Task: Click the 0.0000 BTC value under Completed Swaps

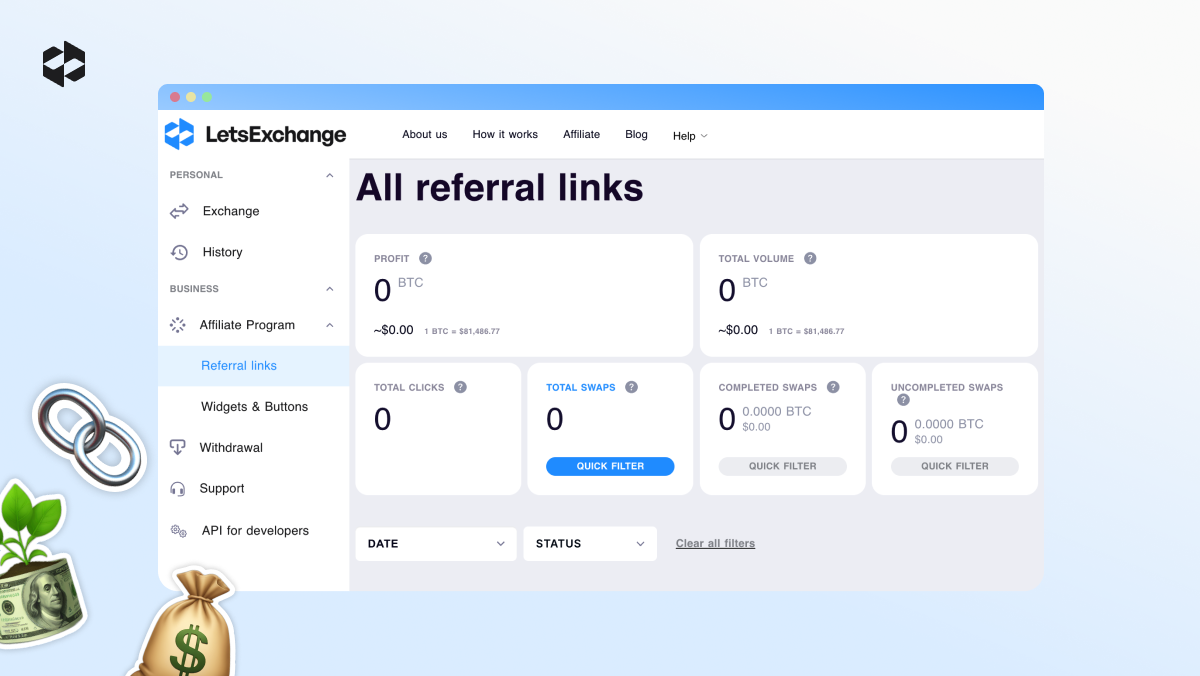Action: [777, 412]
